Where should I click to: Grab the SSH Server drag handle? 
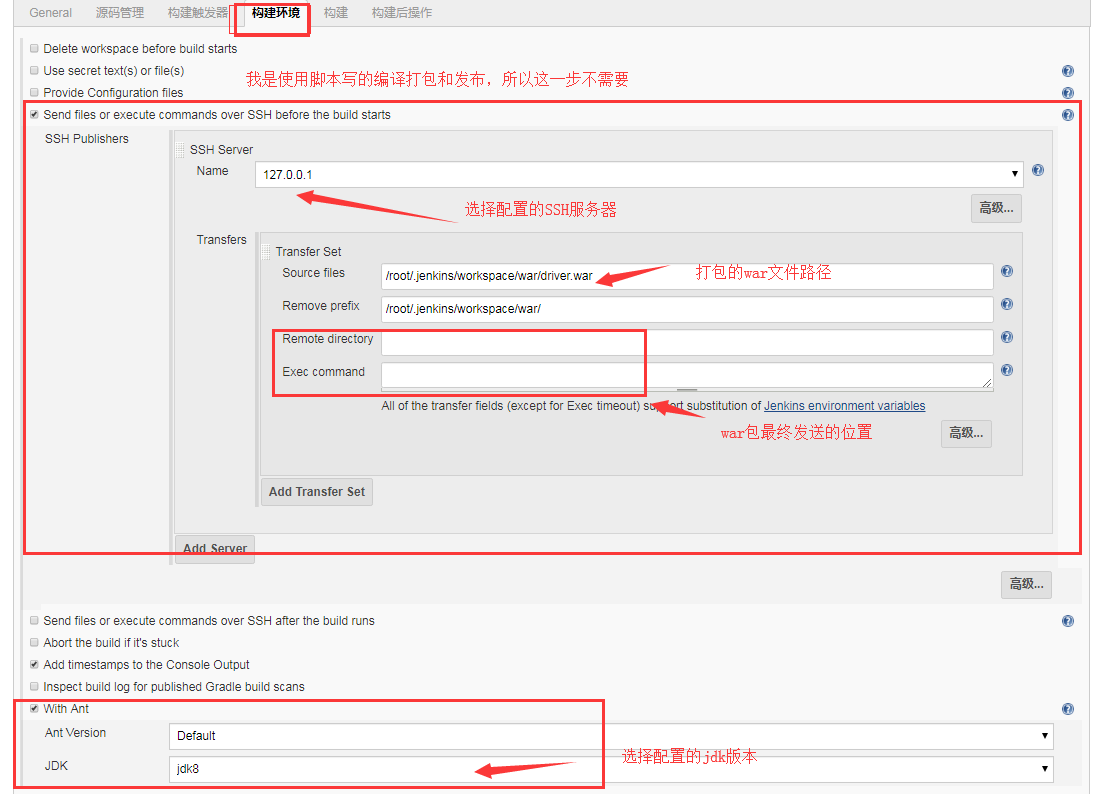(181, 149)
